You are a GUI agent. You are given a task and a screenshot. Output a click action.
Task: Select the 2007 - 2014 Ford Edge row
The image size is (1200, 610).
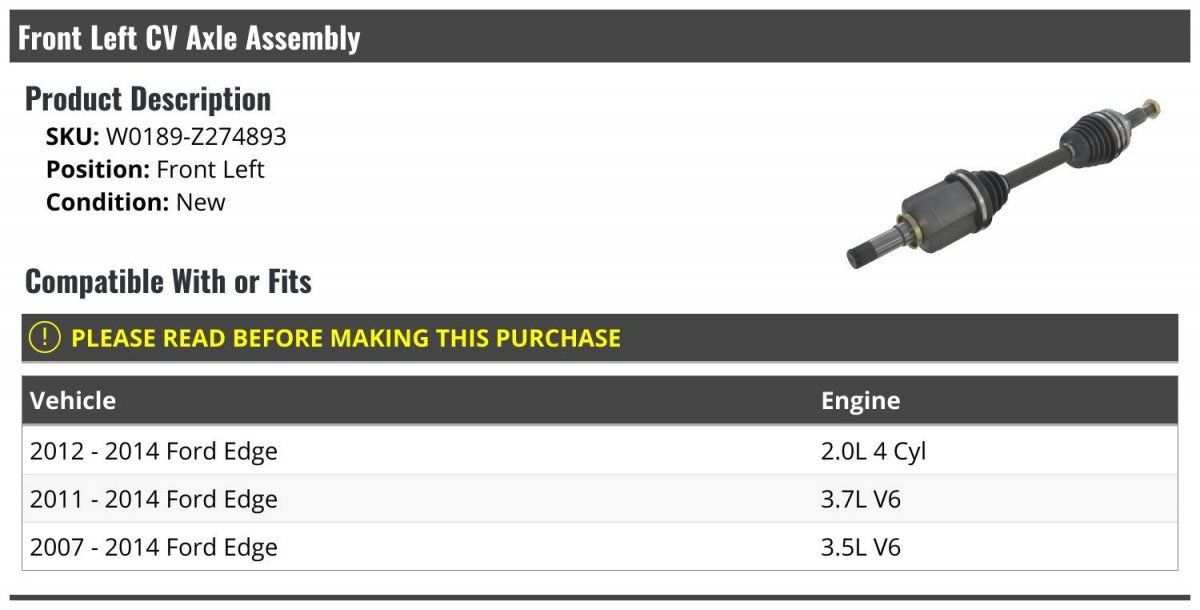[x=600, y=547]
